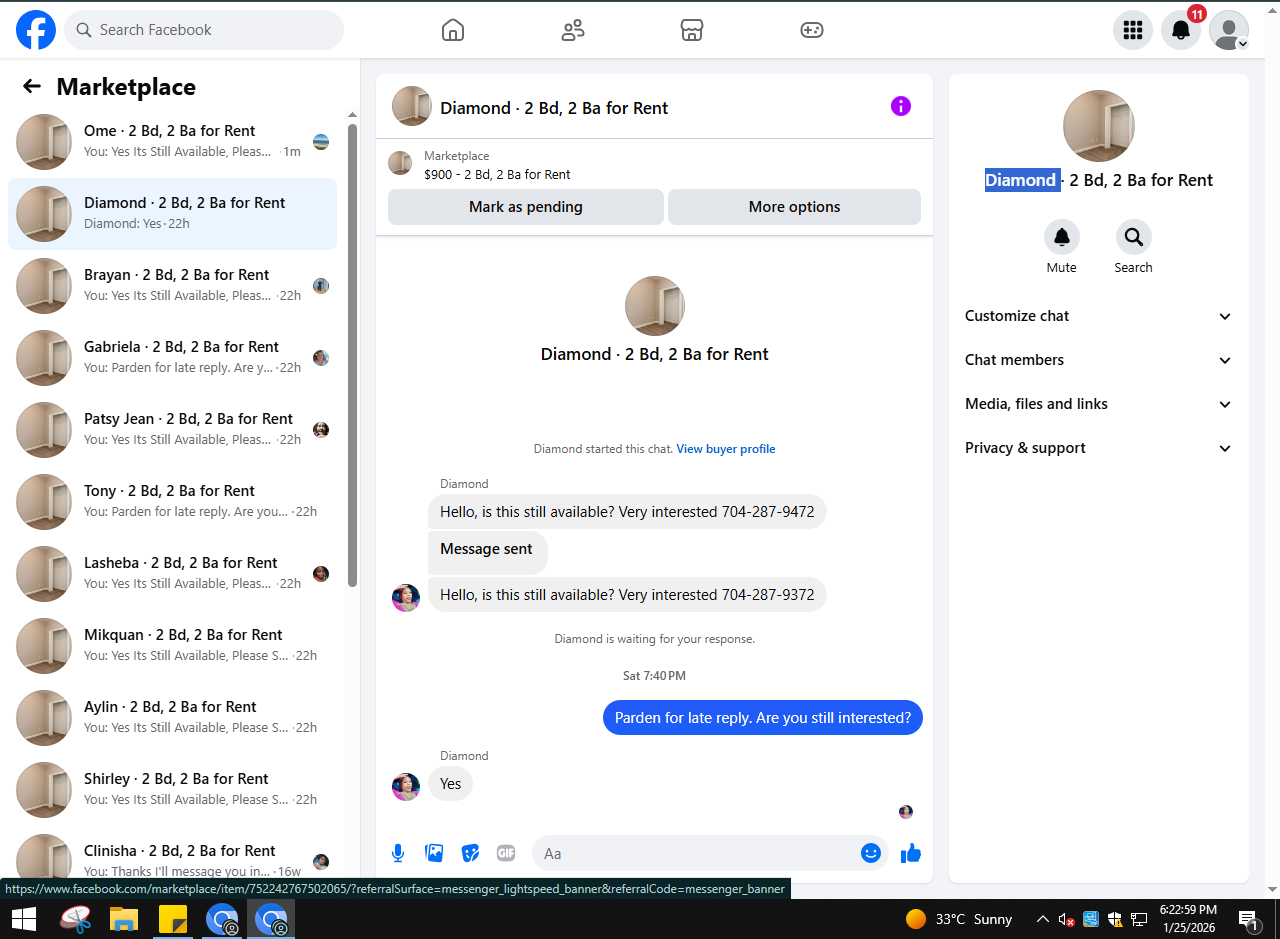
Task: Open the weather widget showing 33°C Sunny
Action: pos(959,919)
